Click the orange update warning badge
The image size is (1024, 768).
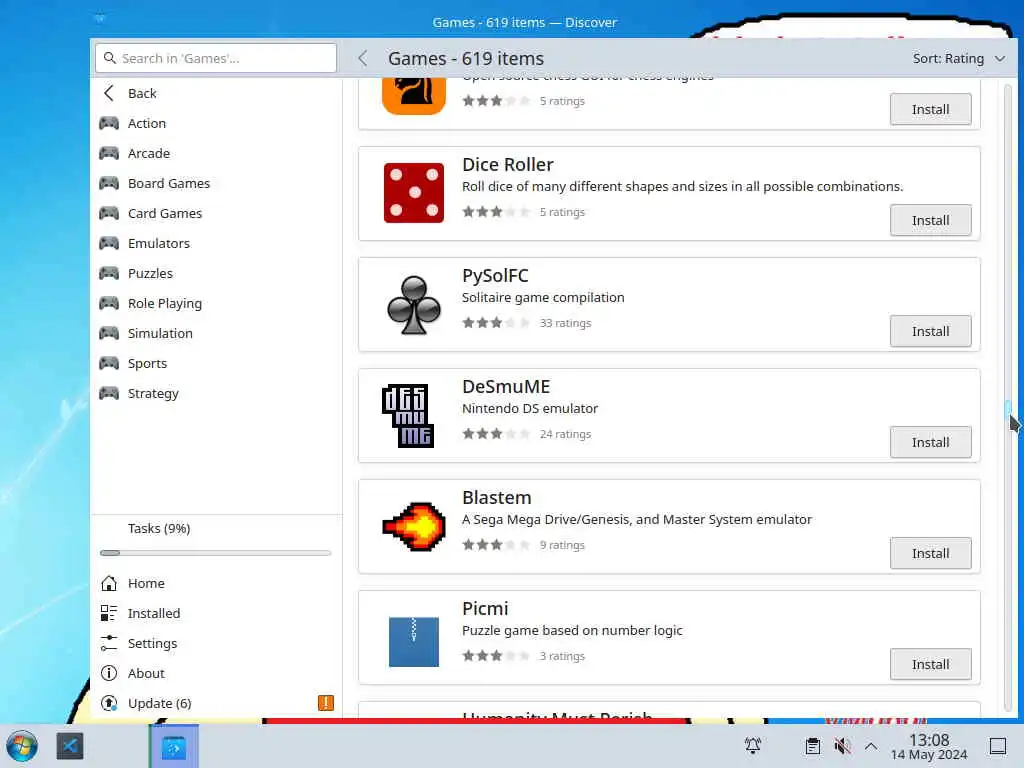pyautogui.click(x=326, y=703)
